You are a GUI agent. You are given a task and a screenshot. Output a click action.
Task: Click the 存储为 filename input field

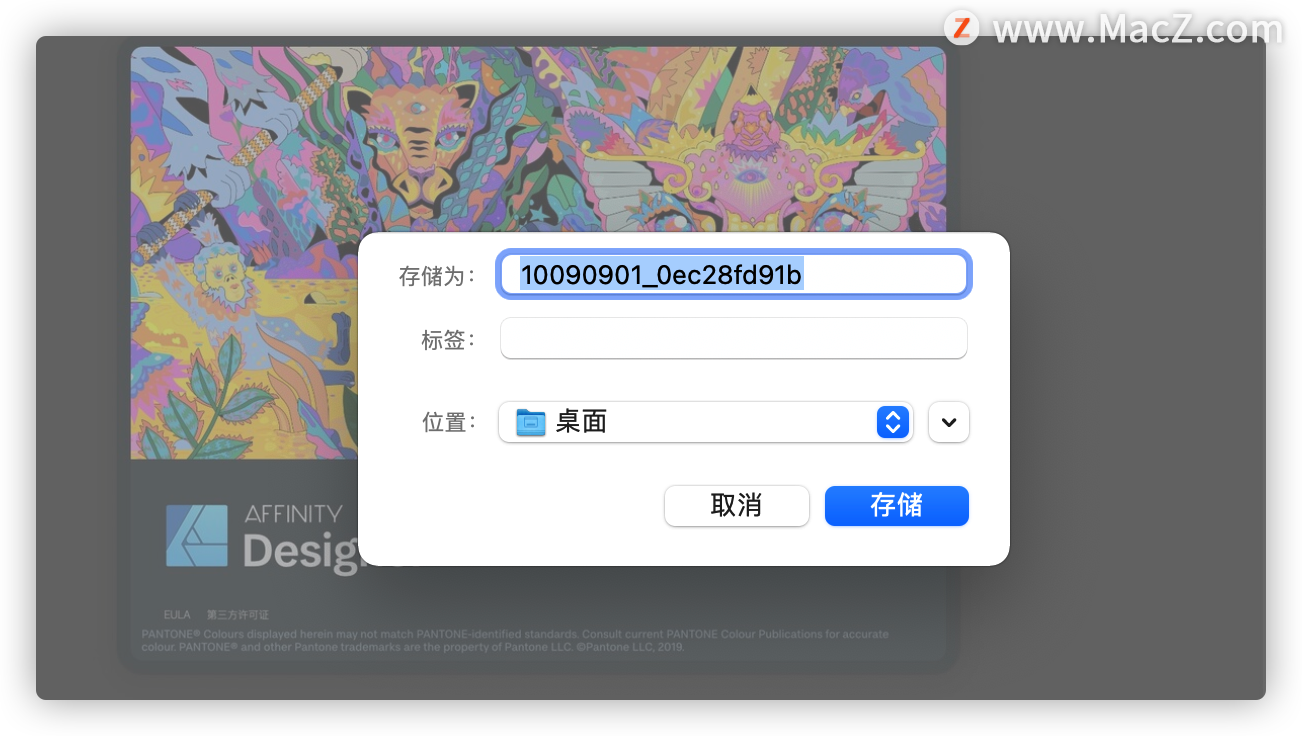pyautogui.click(x=734, y=275)
